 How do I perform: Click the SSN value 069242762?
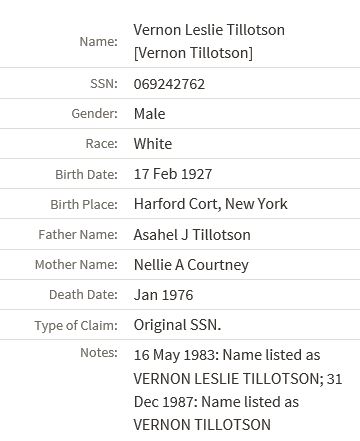click(169, 84)
